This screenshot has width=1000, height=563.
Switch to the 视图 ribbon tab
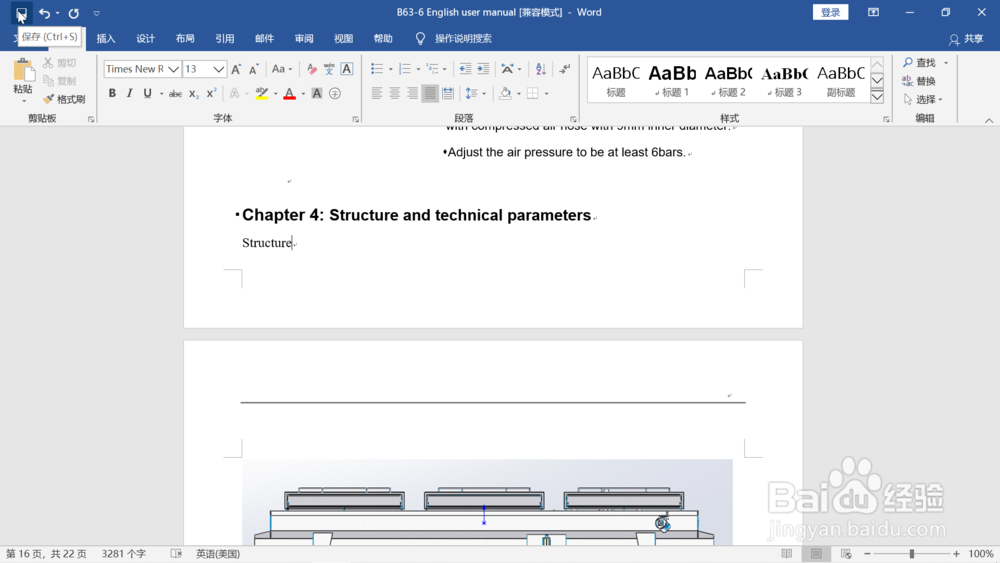click(343, 38)
